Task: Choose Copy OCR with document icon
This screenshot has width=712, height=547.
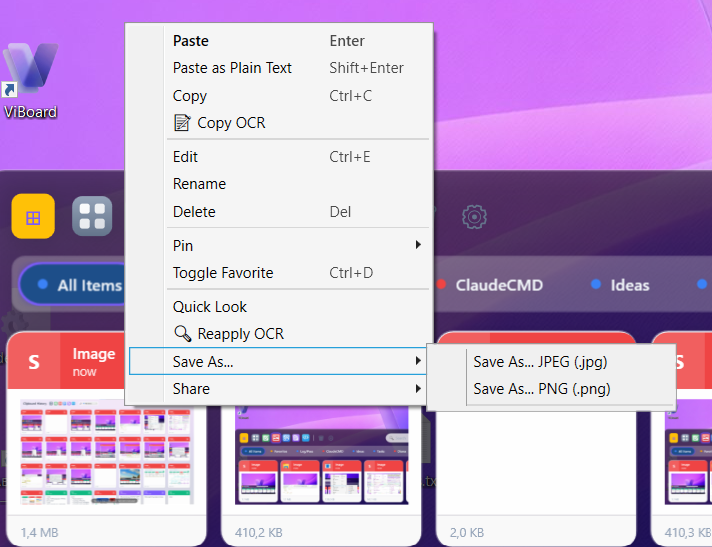Action: (x=230, y=123)
